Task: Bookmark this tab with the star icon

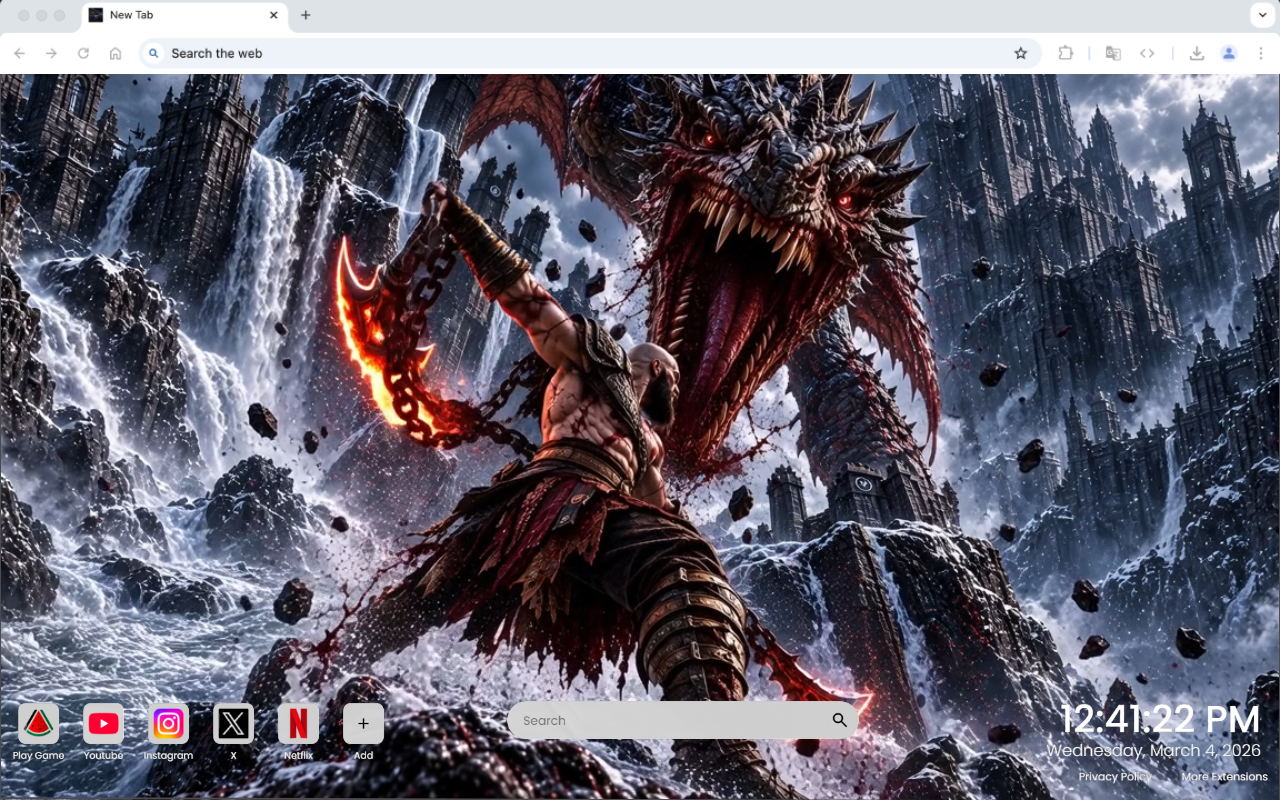Action: (x=1020, y=53)
